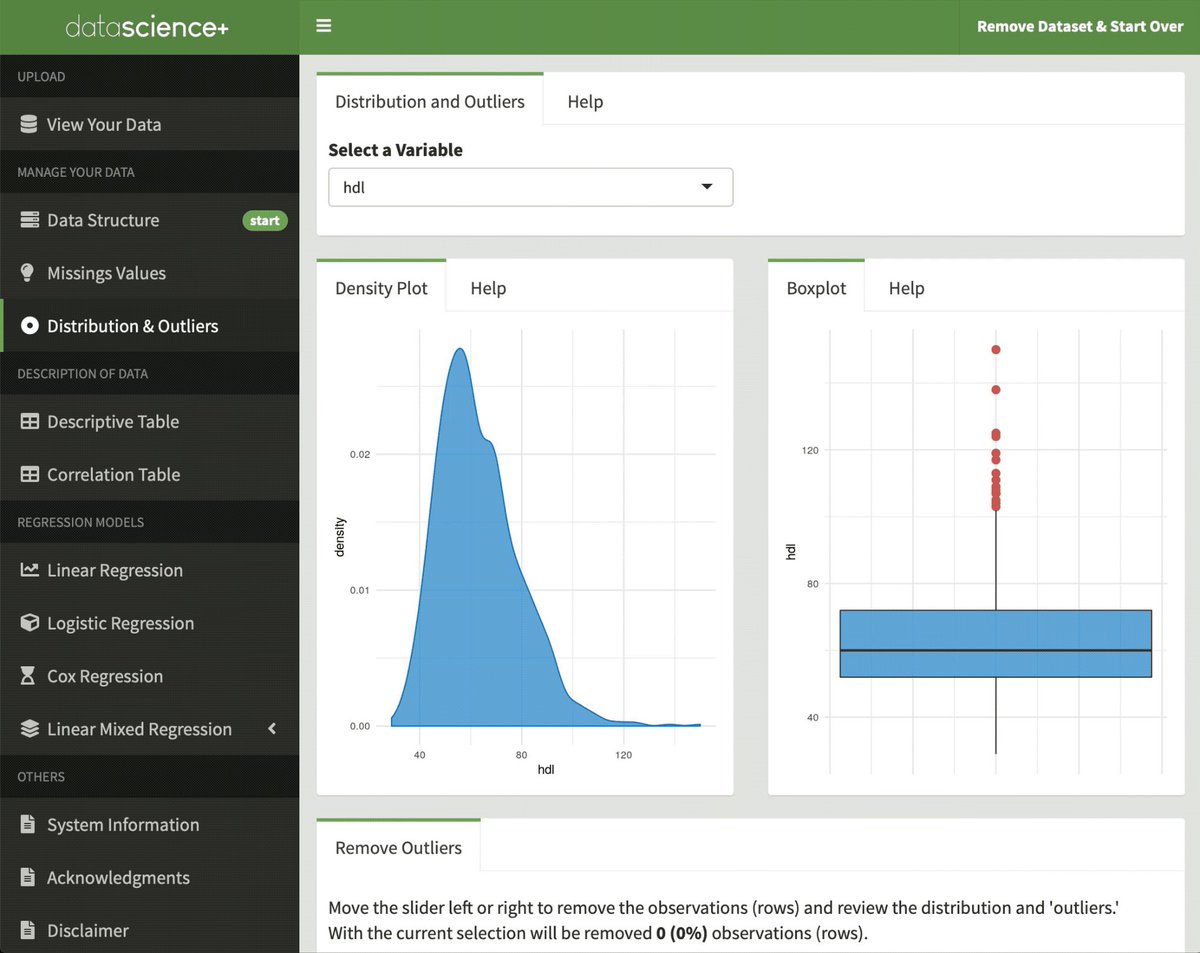Click the server icon beside Data Structure
The width and height of the screenshot is (1200, 953).
tap(29, 220)
